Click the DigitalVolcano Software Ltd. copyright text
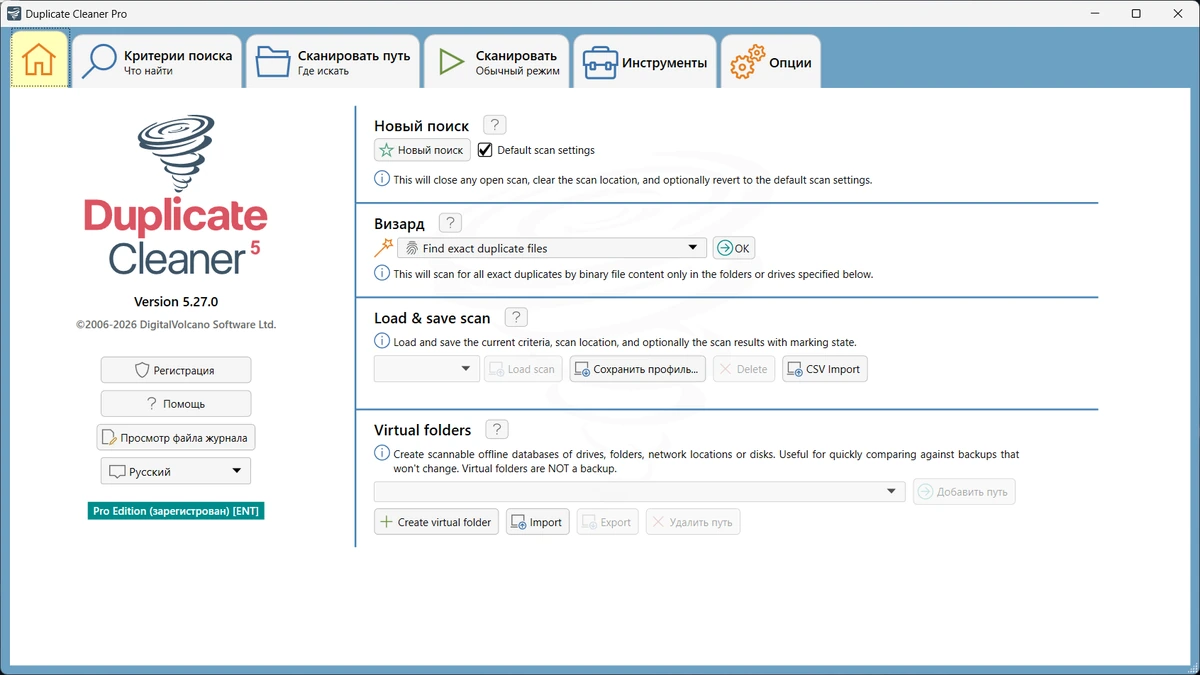 click(x=176, y=325)
